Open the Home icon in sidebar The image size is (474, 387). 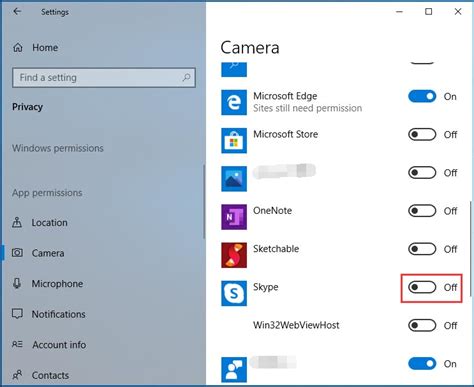pos(18,48)
